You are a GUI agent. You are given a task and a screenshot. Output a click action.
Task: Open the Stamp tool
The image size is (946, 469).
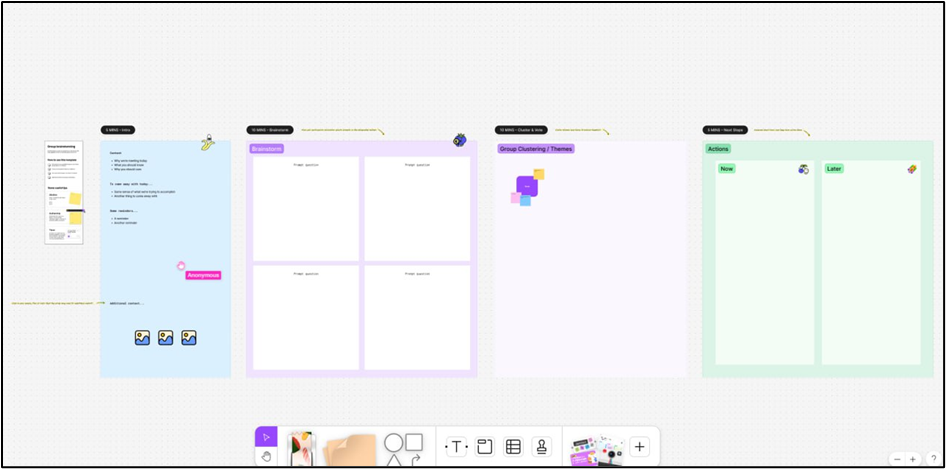(541, 447)
